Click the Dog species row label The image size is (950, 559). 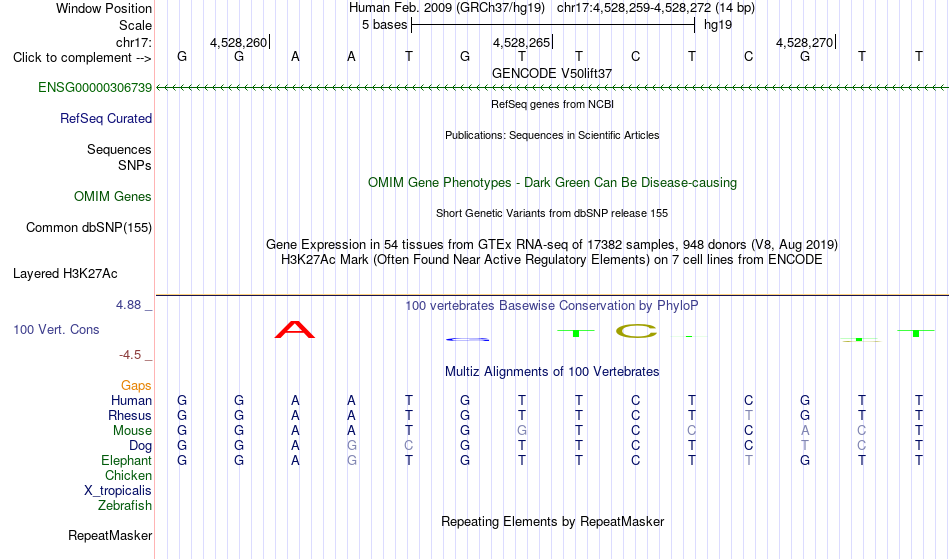coord(140,446)
